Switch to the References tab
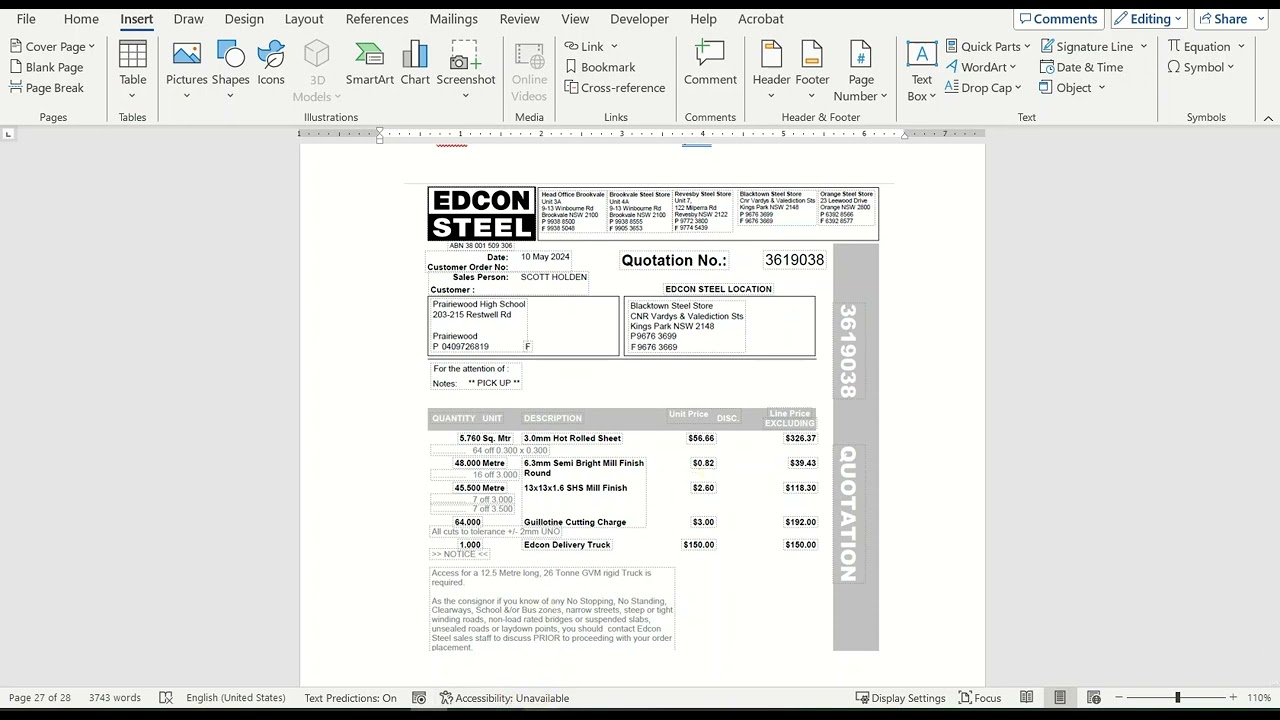Image resolution: width=1280 pixels, height=720 pixels. [x=376, y=19]
